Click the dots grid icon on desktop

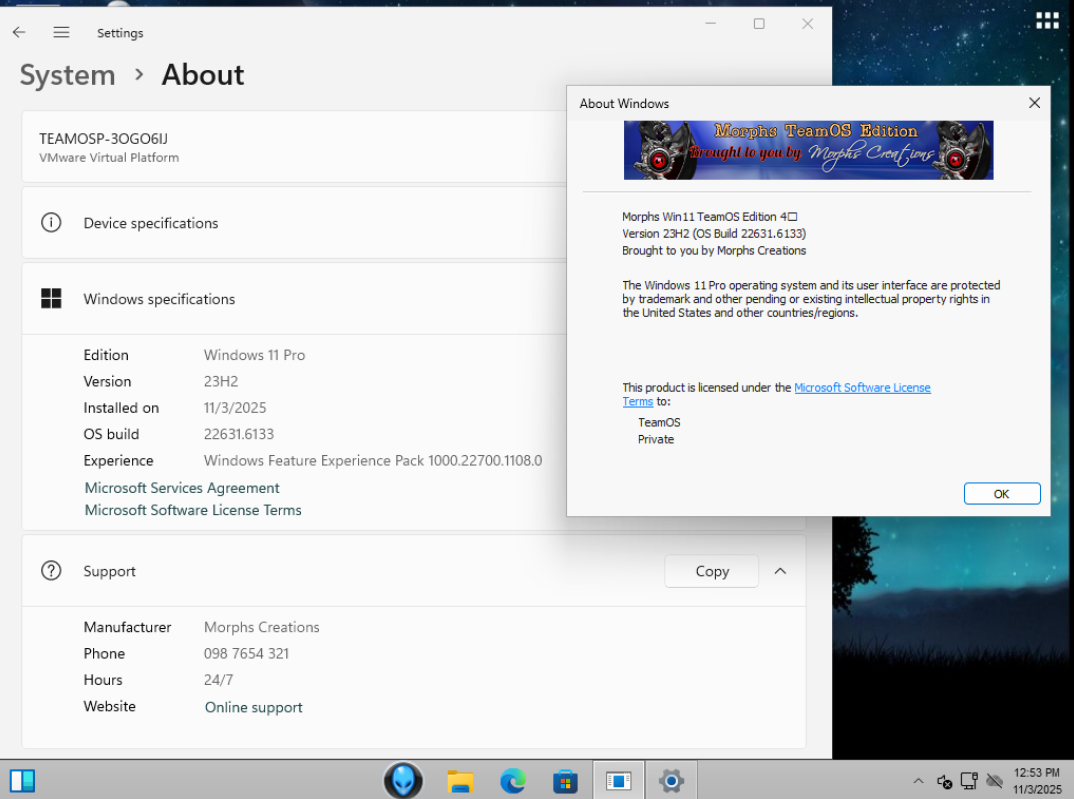pyautogui.click(x=1046, y=21)
